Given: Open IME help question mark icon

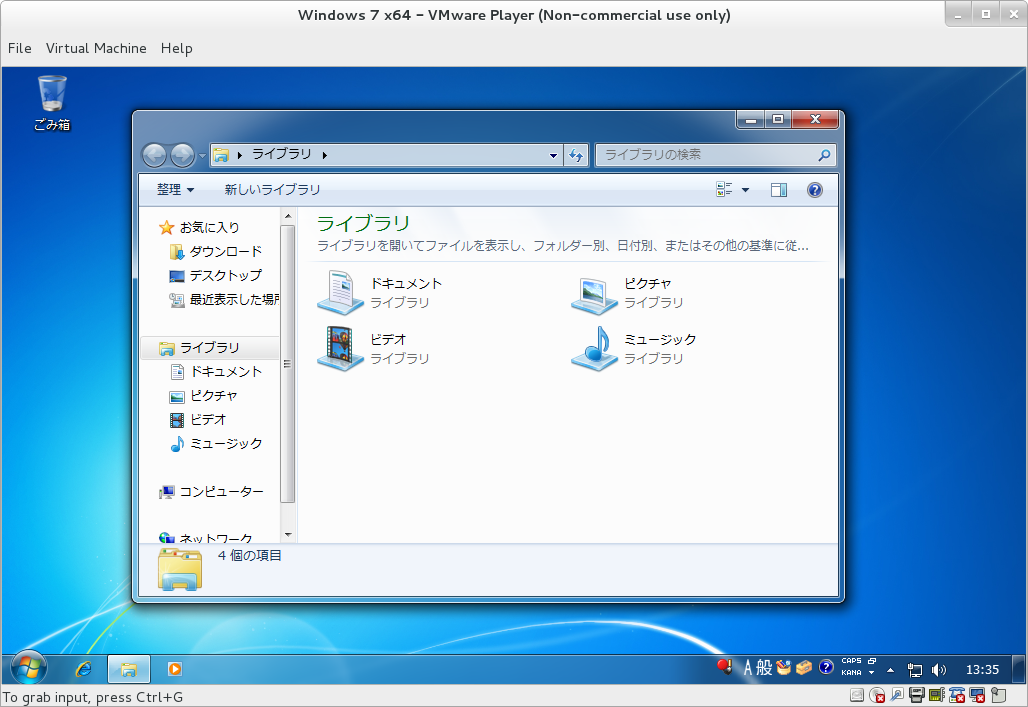Looking at the screenshot, I should click(x=826, y=668).
